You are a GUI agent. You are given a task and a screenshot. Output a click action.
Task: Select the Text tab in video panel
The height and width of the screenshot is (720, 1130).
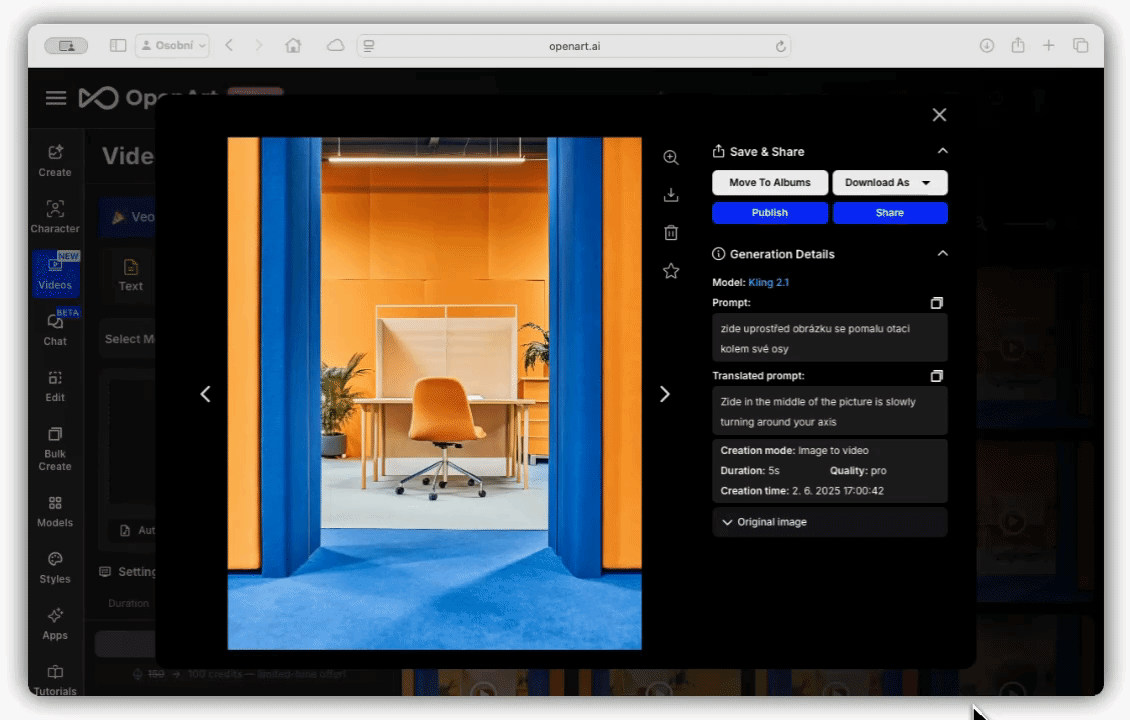(x=130, y=275)
